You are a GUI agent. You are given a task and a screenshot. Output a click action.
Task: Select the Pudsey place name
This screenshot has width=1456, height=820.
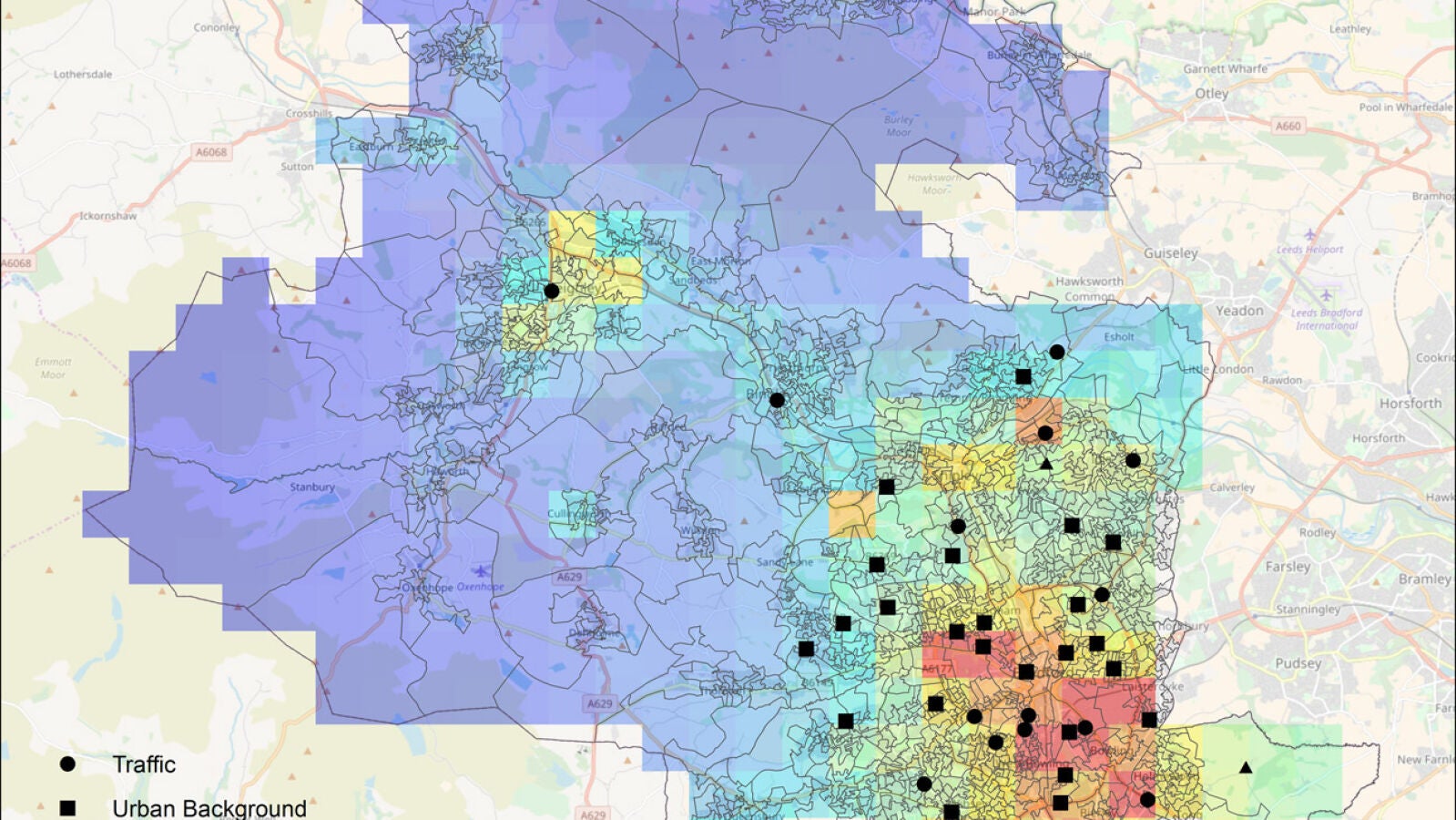[x=1298, y=663]
